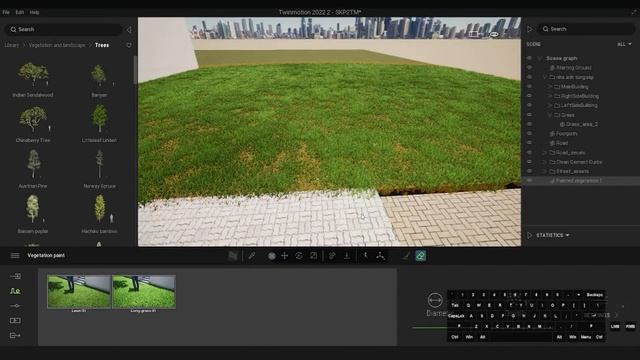The image size is (640, 360).
Task: Click the Vegetation paint label
Action: click(46, 256)
